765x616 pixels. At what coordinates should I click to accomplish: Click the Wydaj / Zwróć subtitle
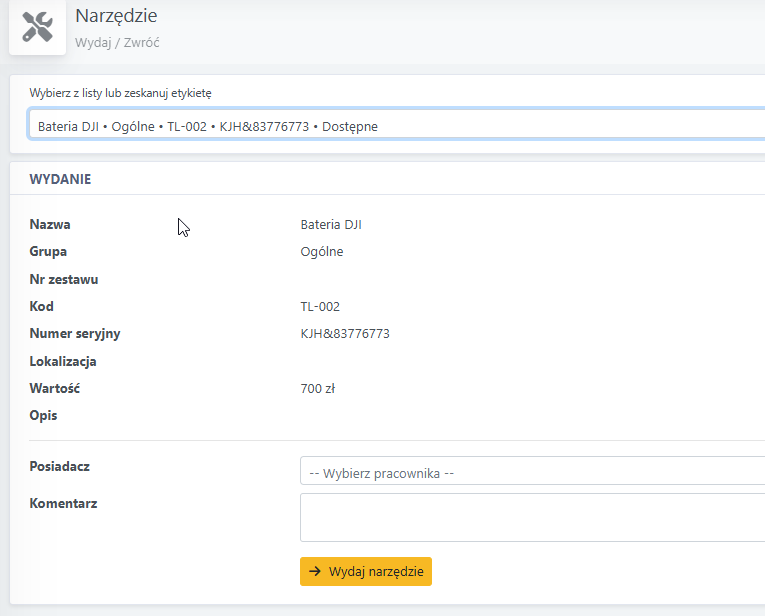pyautogui.click(x=117, y=42)
